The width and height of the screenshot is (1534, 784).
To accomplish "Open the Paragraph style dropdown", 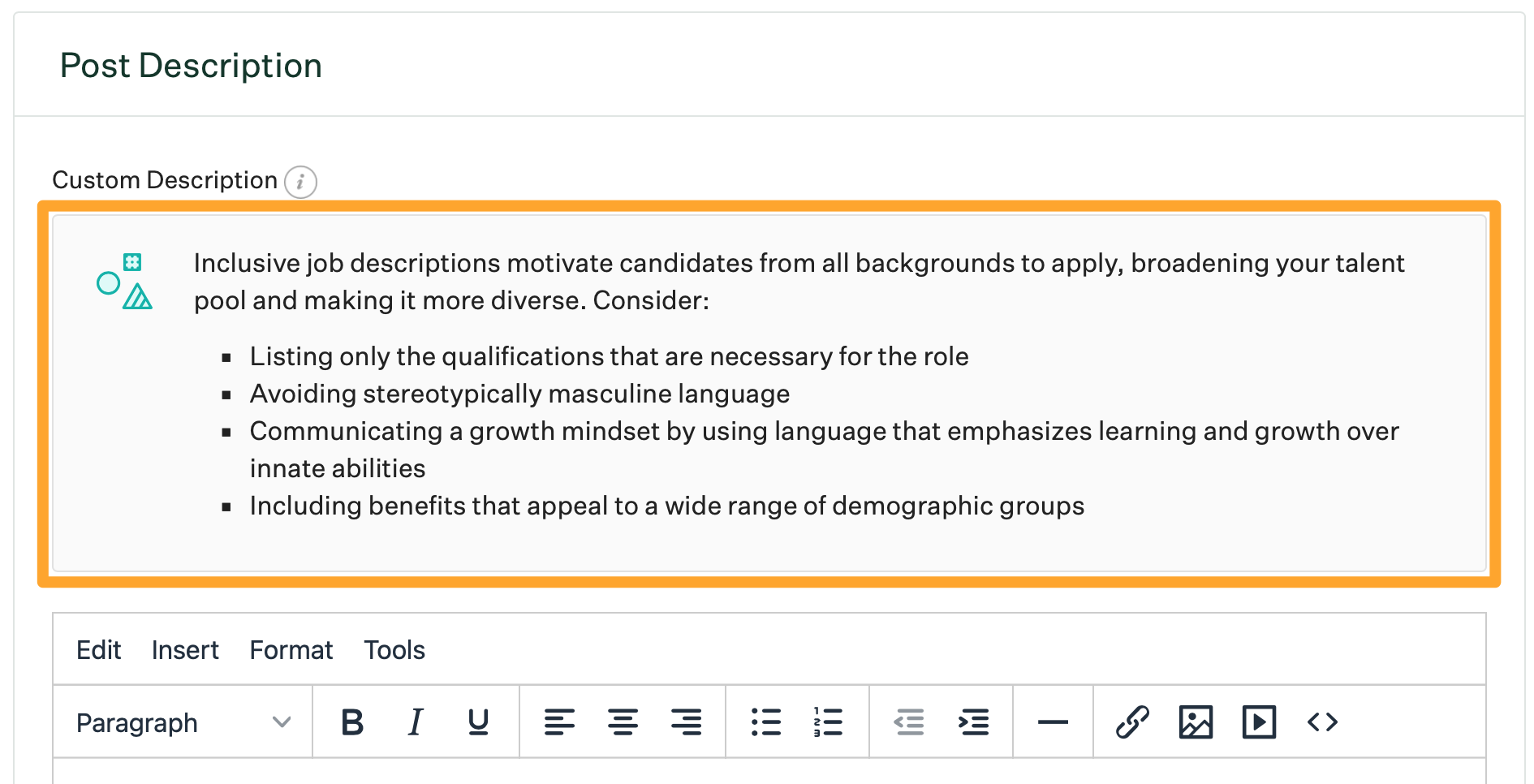I will tap(183, 722).
